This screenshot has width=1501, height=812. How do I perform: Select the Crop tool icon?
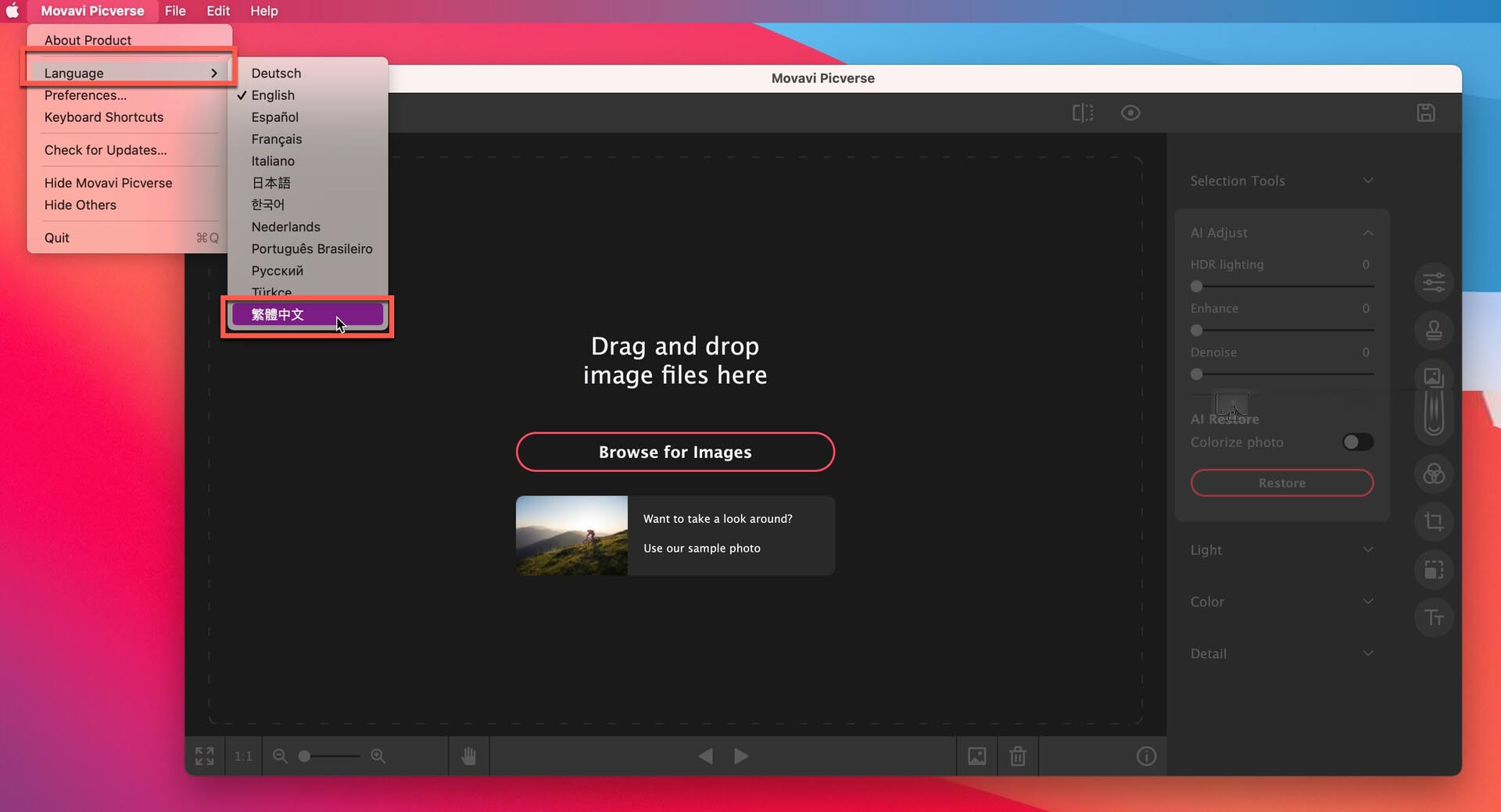[1434, 521]
